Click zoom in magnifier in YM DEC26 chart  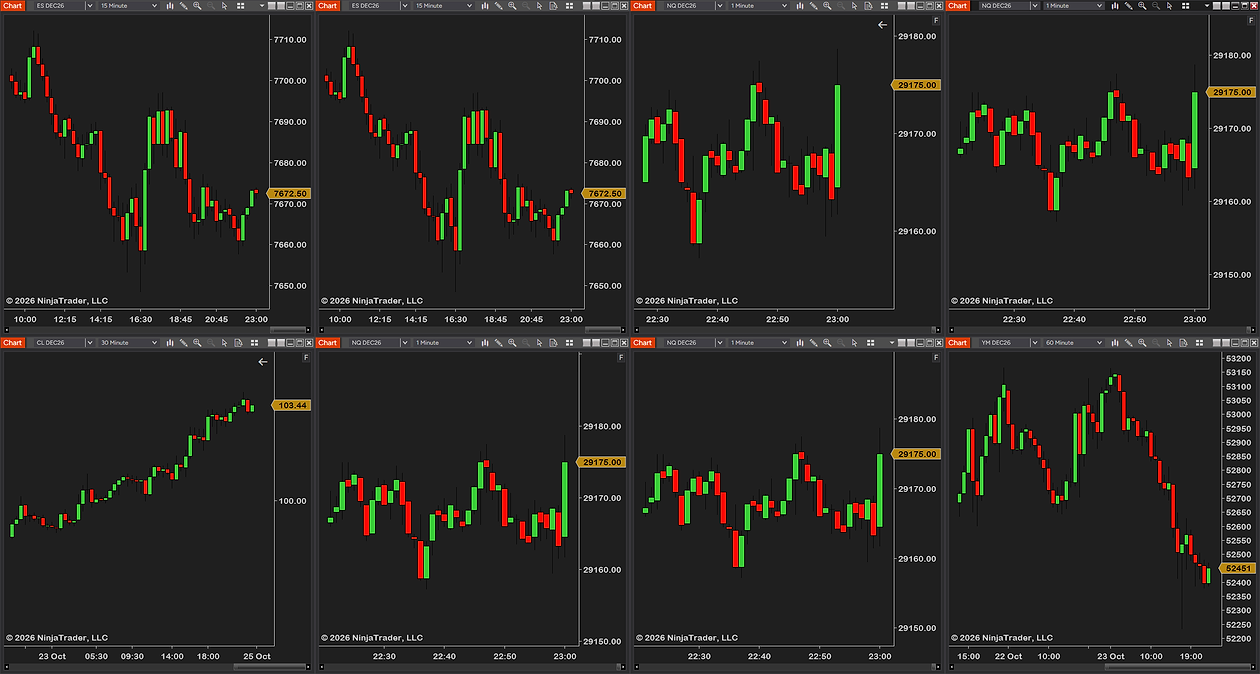(1142, 343)
